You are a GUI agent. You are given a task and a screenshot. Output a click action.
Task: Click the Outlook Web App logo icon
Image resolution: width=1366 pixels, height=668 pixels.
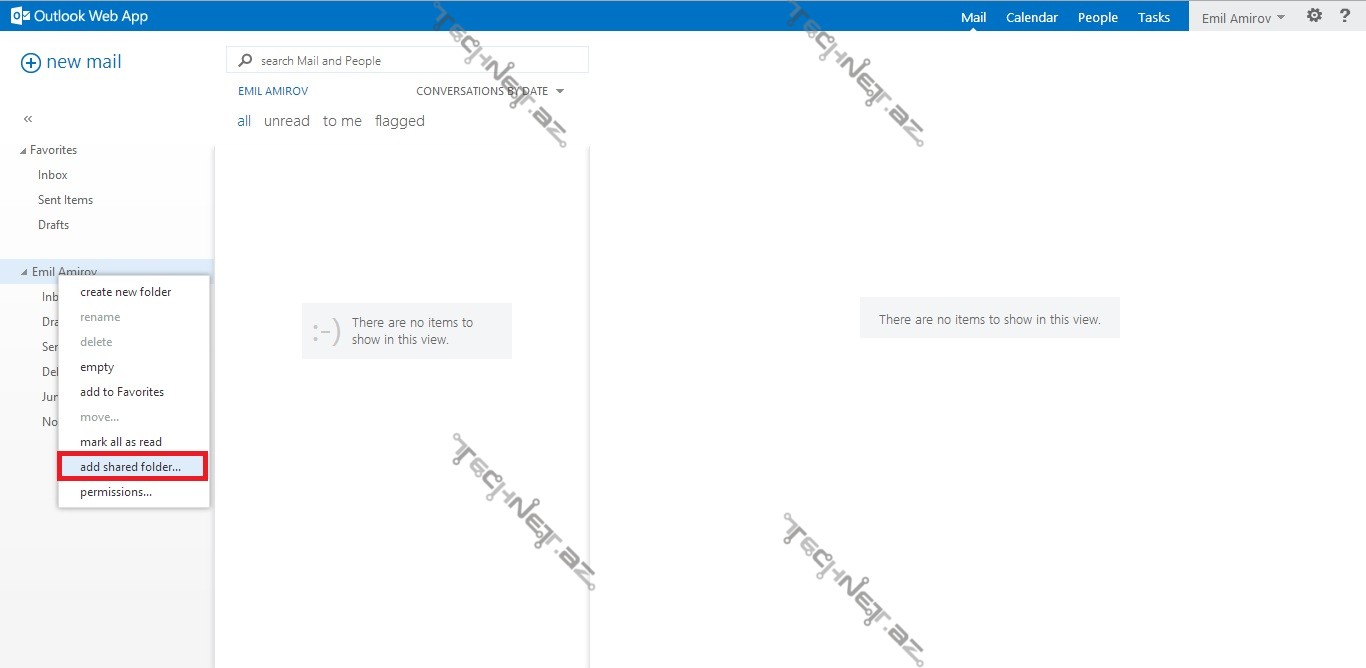[20, 16]
